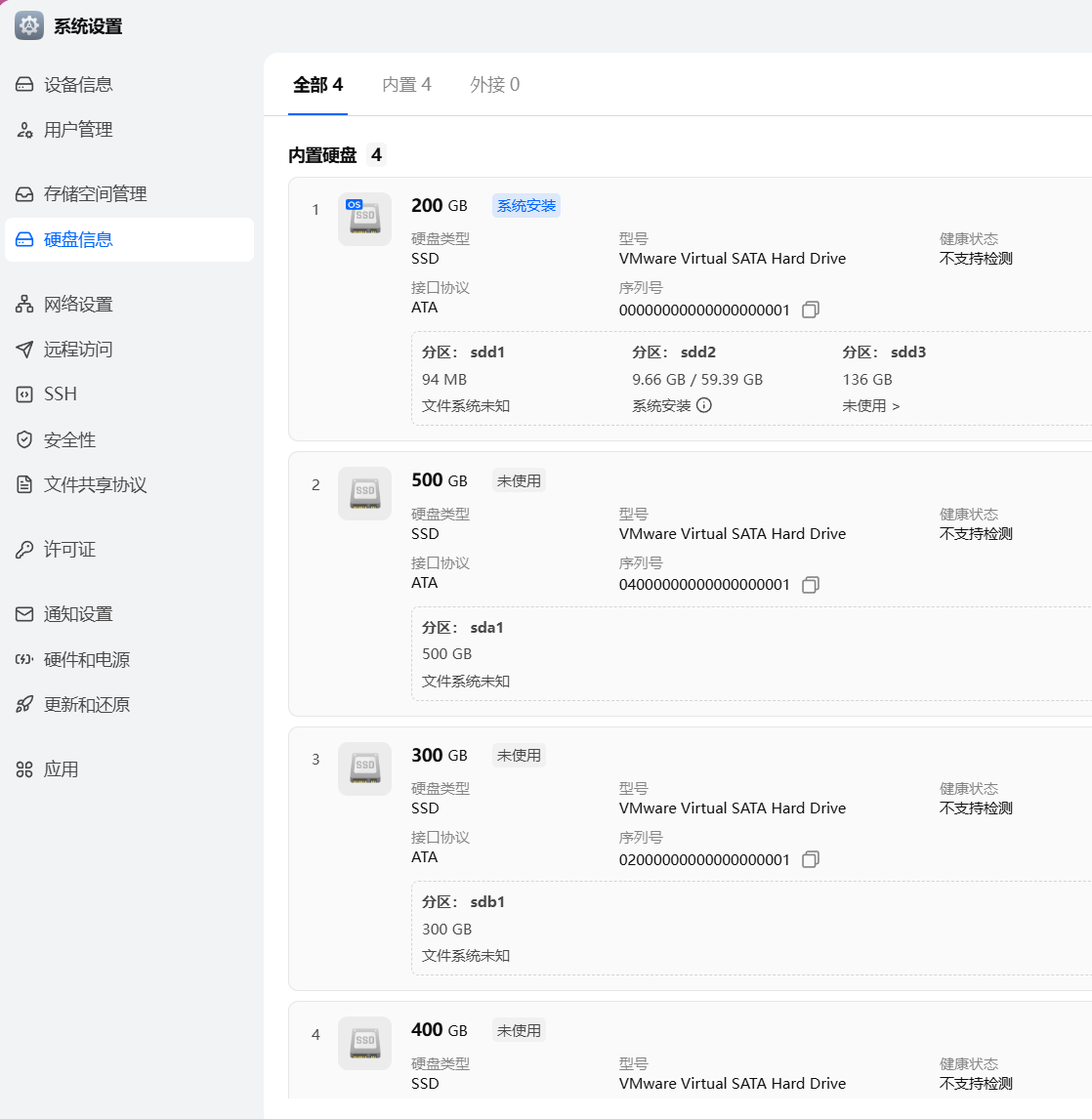Open 更新和还原 in the sidebar
Image resolution: width=1092 pixels, height=1119 pixels.
pos(86,705)
